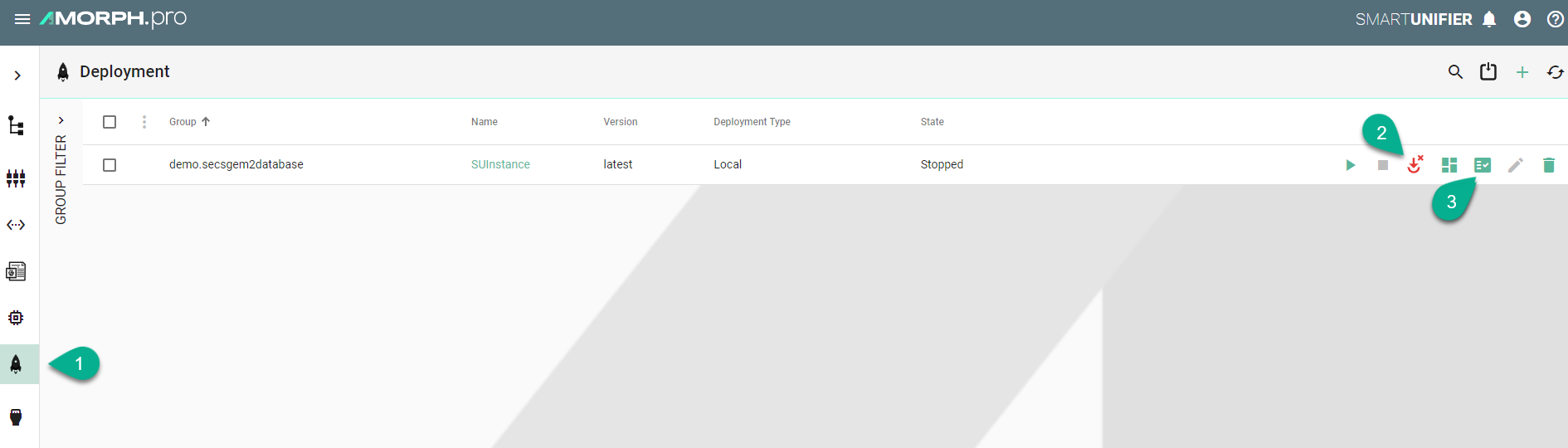Click the SMARTUNIFIER label in header
1568x448 pixels.
coord(1414,19)
